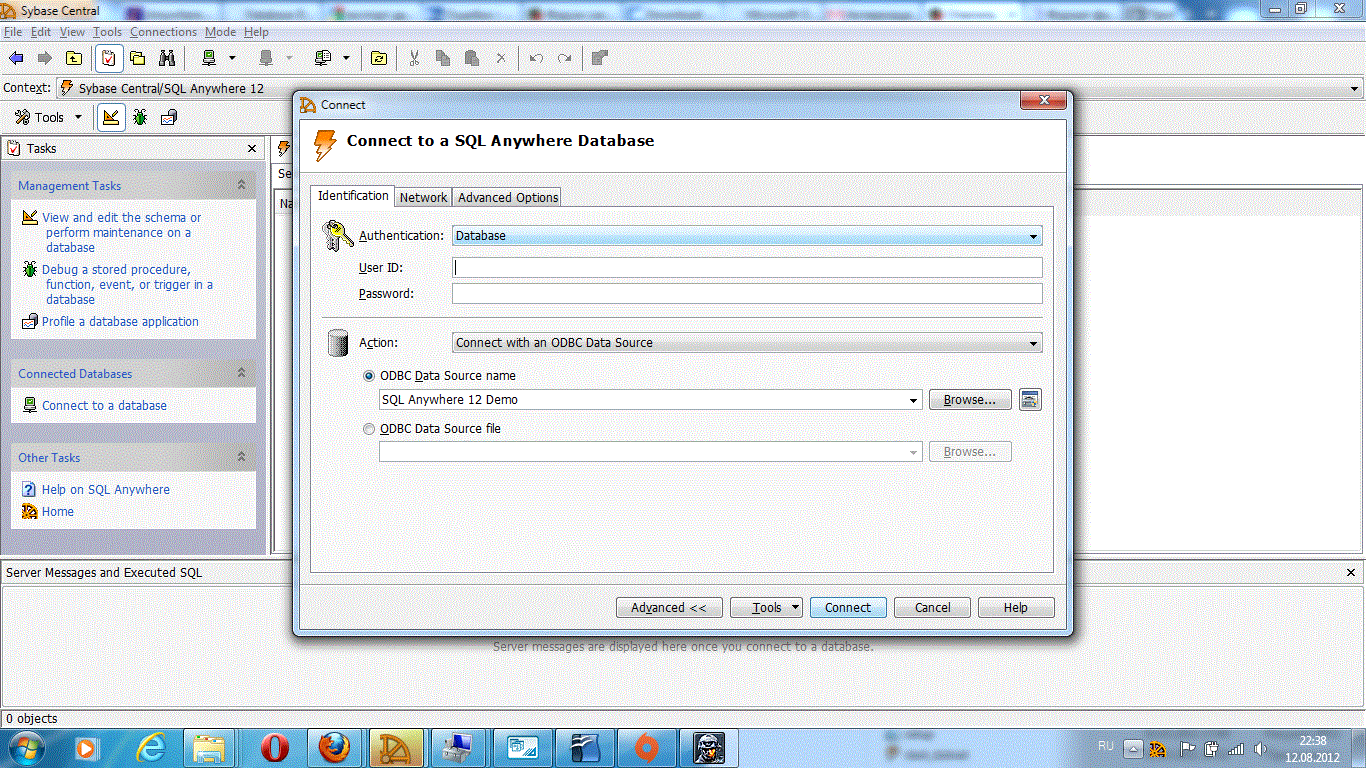Open the Tools dropdown in mode toolbar
This screenshot has height=768, width=1366.
pos(49,117)
